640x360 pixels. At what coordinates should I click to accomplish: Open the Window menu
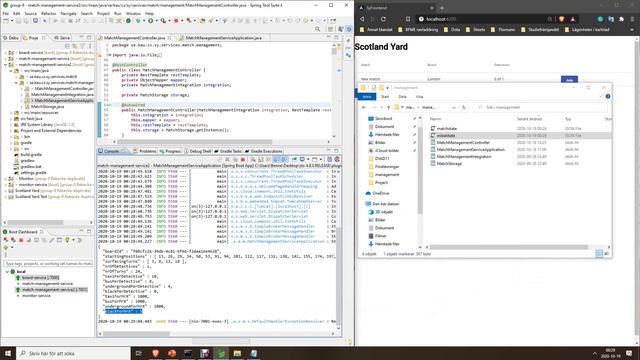pyautogui.click(x=133, y=13)
